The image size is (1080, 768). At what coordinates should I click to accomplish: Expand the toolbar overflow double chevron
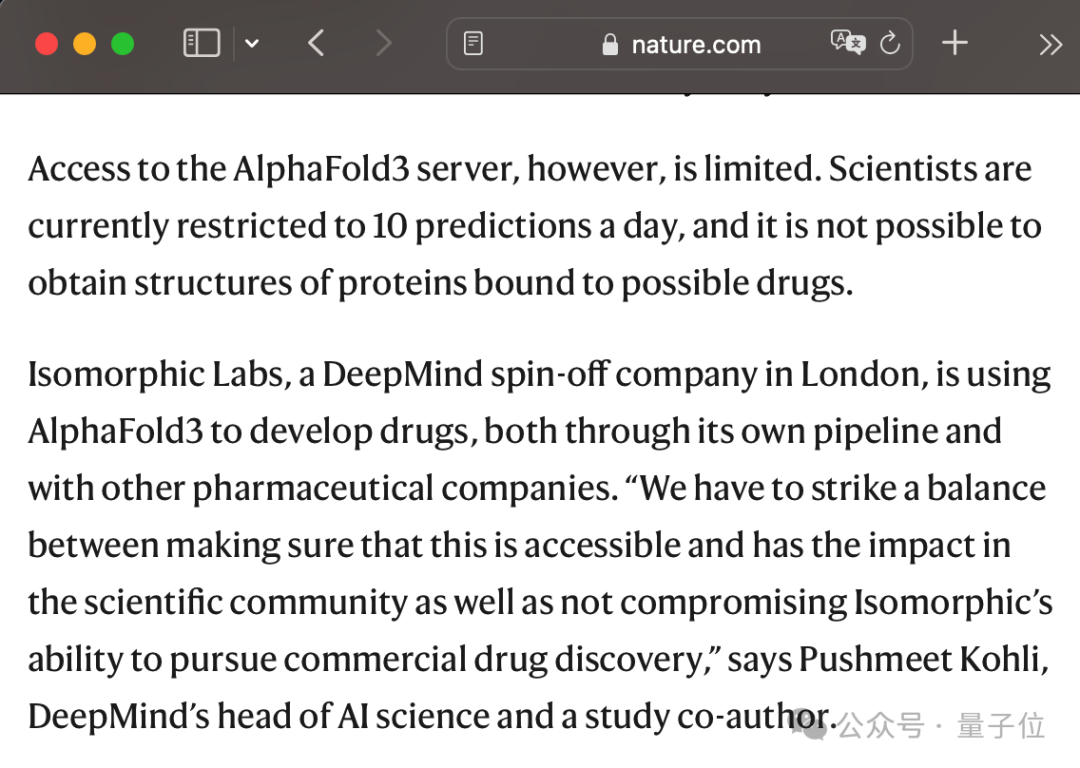(x=1050, y=44)
